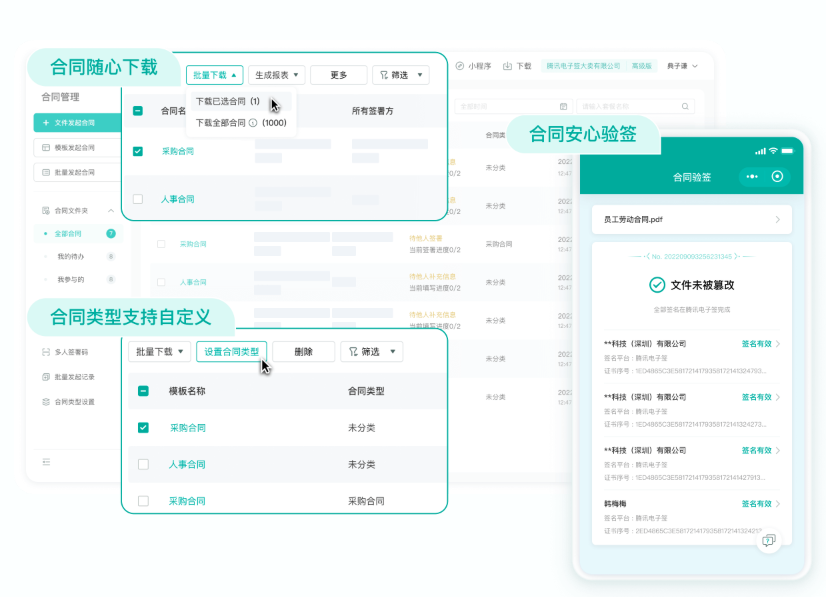This screenshot has width=826, height=597.
Task: Click the 小程序 mini-program icon
Action: (x=459, y=66)
